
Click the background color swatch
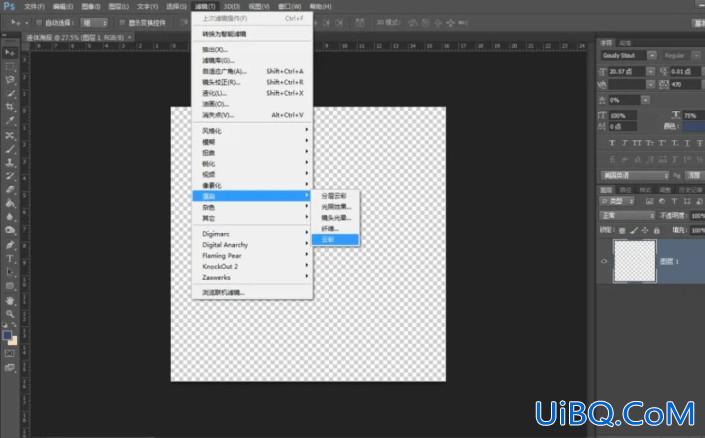pyautogui.click(x=13, y=341)
